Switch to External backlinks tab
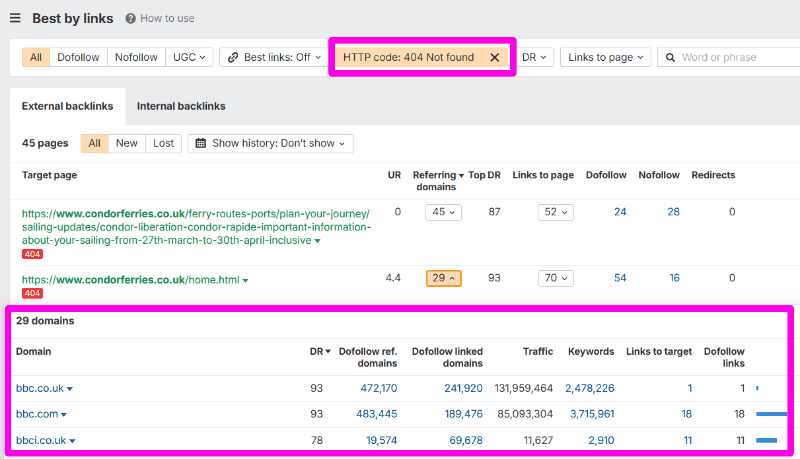This screenshot has height=459, width=800. (67, 106)
